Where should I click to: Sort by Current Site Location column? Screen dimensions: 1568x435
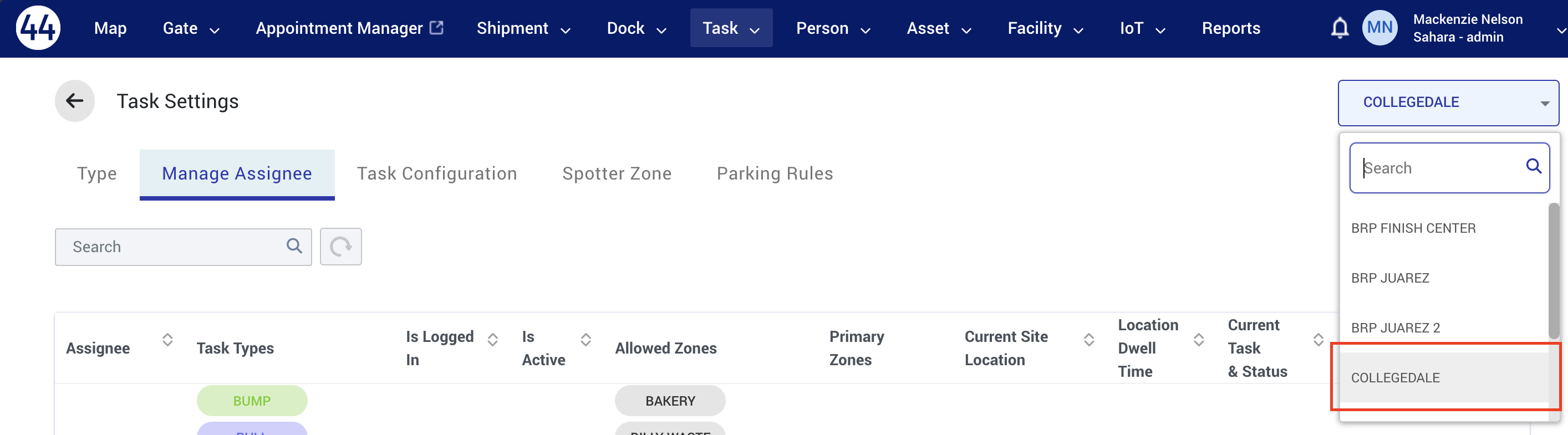1089,340
